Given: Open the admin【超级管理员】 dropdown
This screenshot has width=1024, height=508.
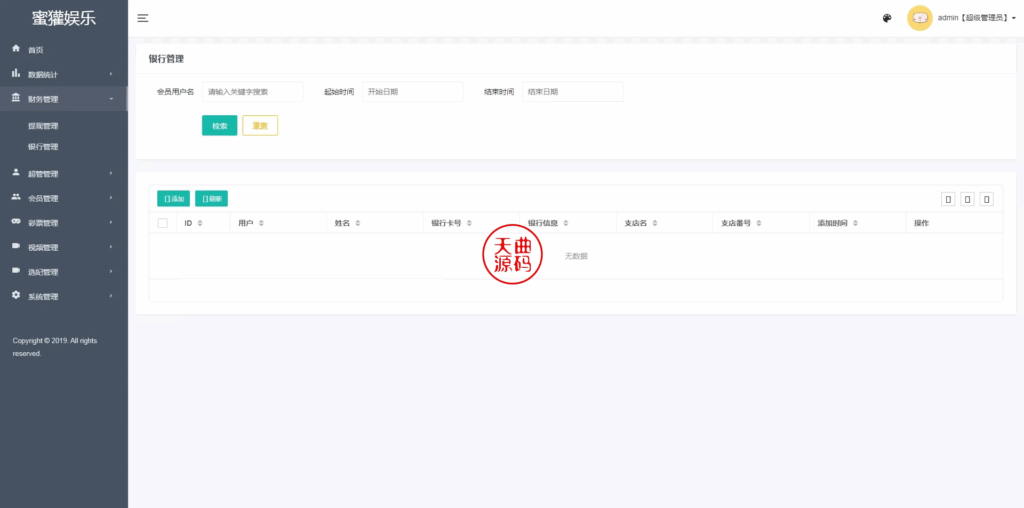Looking at the screenshot, I should 977,18.
